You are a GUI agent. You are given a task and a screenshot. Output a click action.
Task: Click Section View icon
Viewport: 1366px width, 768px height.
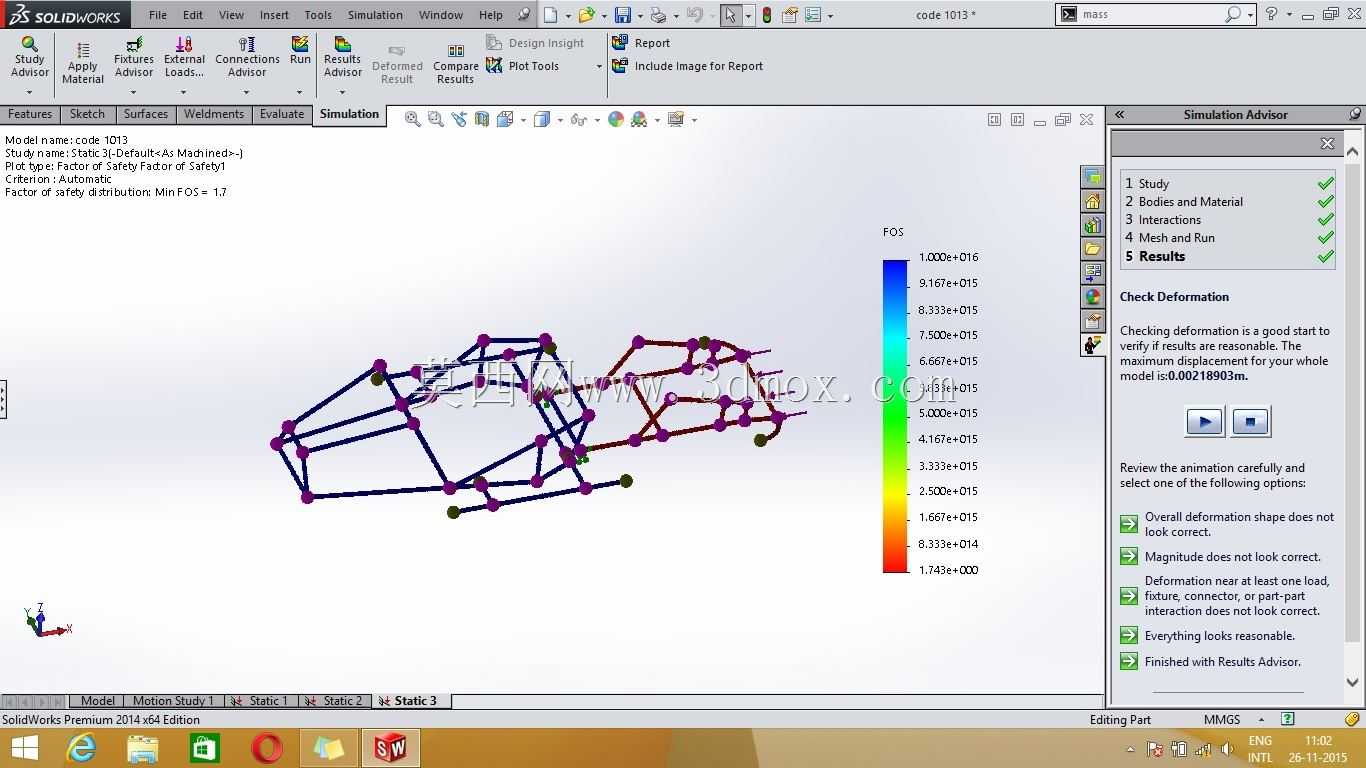[481, 119]
